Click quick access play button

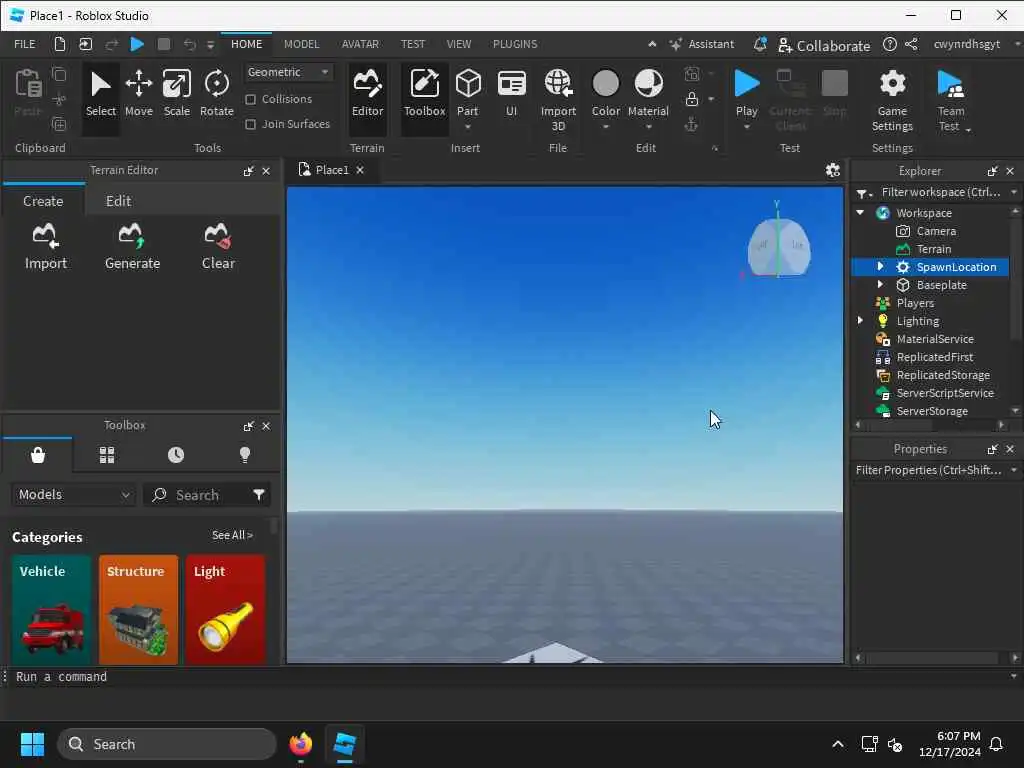[137, 44]
